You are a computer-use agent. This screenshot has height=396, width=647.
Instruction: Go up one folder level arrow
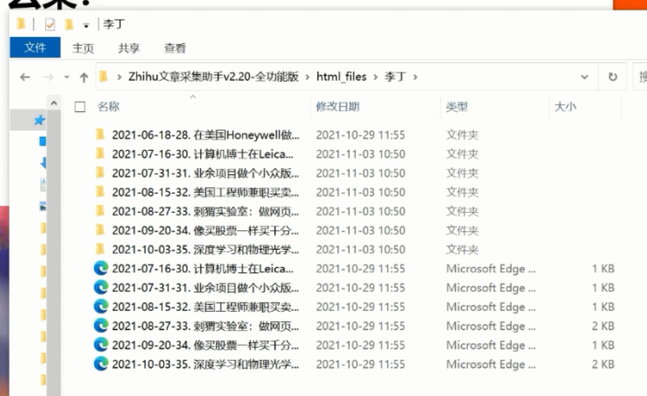click(x=84, y=77)
